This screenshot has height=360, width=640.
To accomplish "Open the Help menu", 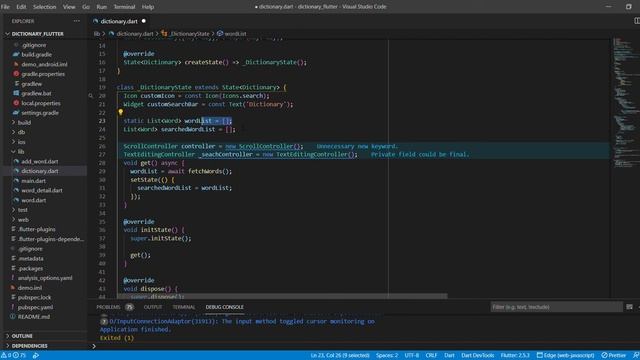I will 148,7.
